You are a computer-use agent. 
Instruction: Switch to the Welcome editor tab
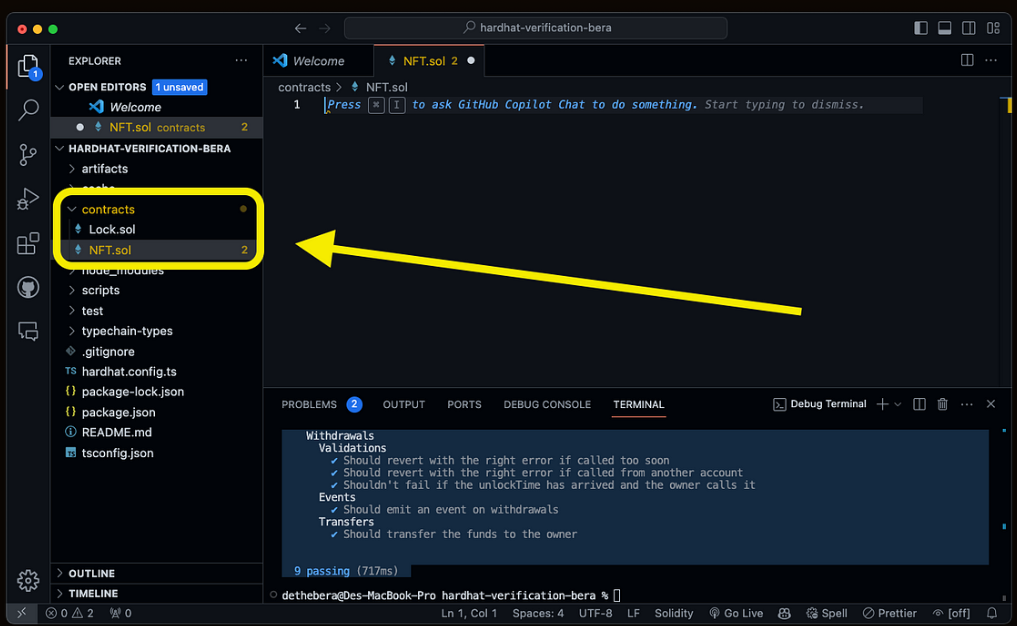[318, 61]
